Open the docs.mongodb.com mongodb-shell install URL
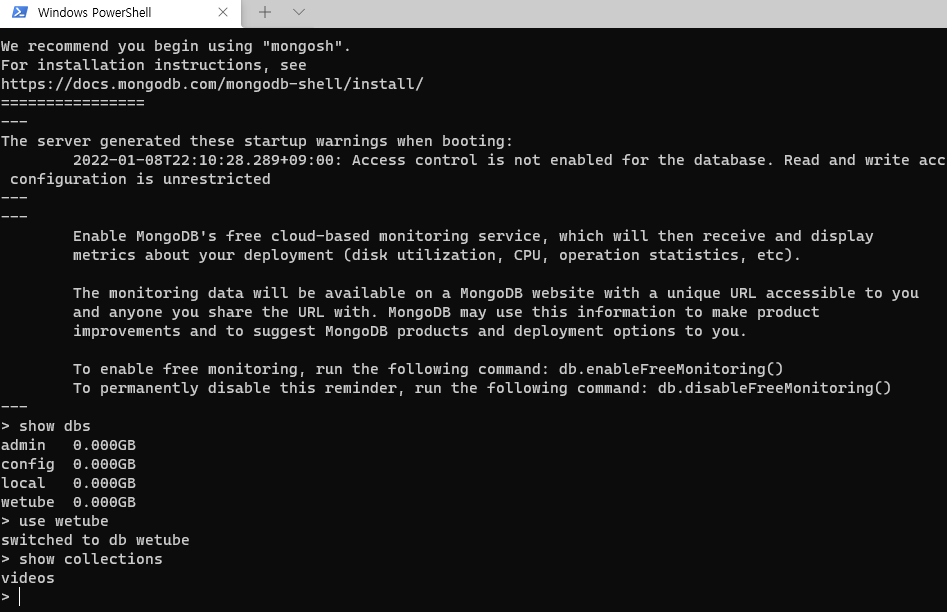The height and width of the screenshot is (612, 947). (212, 84)
